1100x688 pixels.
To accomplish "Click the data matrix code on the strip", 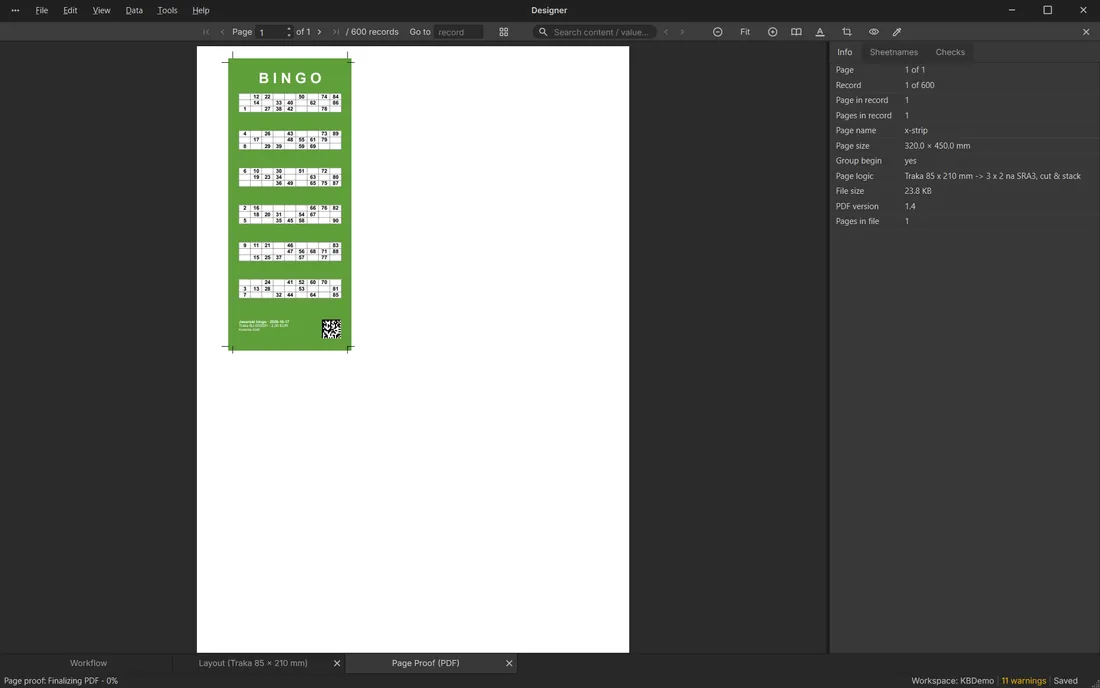I will pyautogui.click(x=331, y=329).
